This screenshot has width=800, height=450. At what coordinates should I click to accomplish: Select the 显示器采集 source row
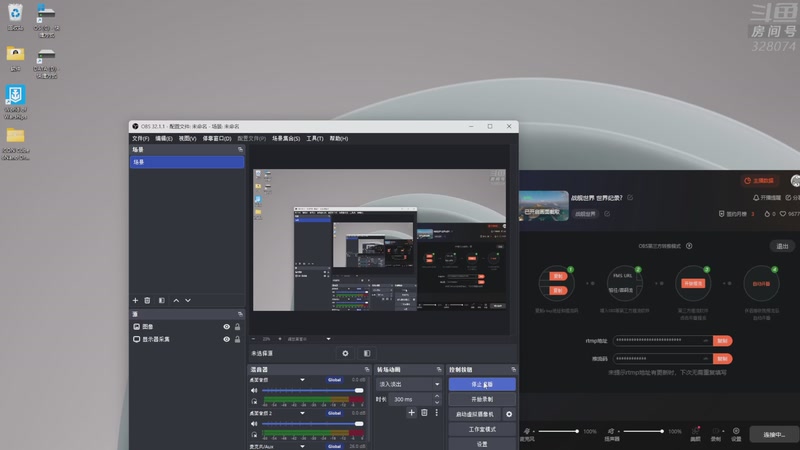187,339
